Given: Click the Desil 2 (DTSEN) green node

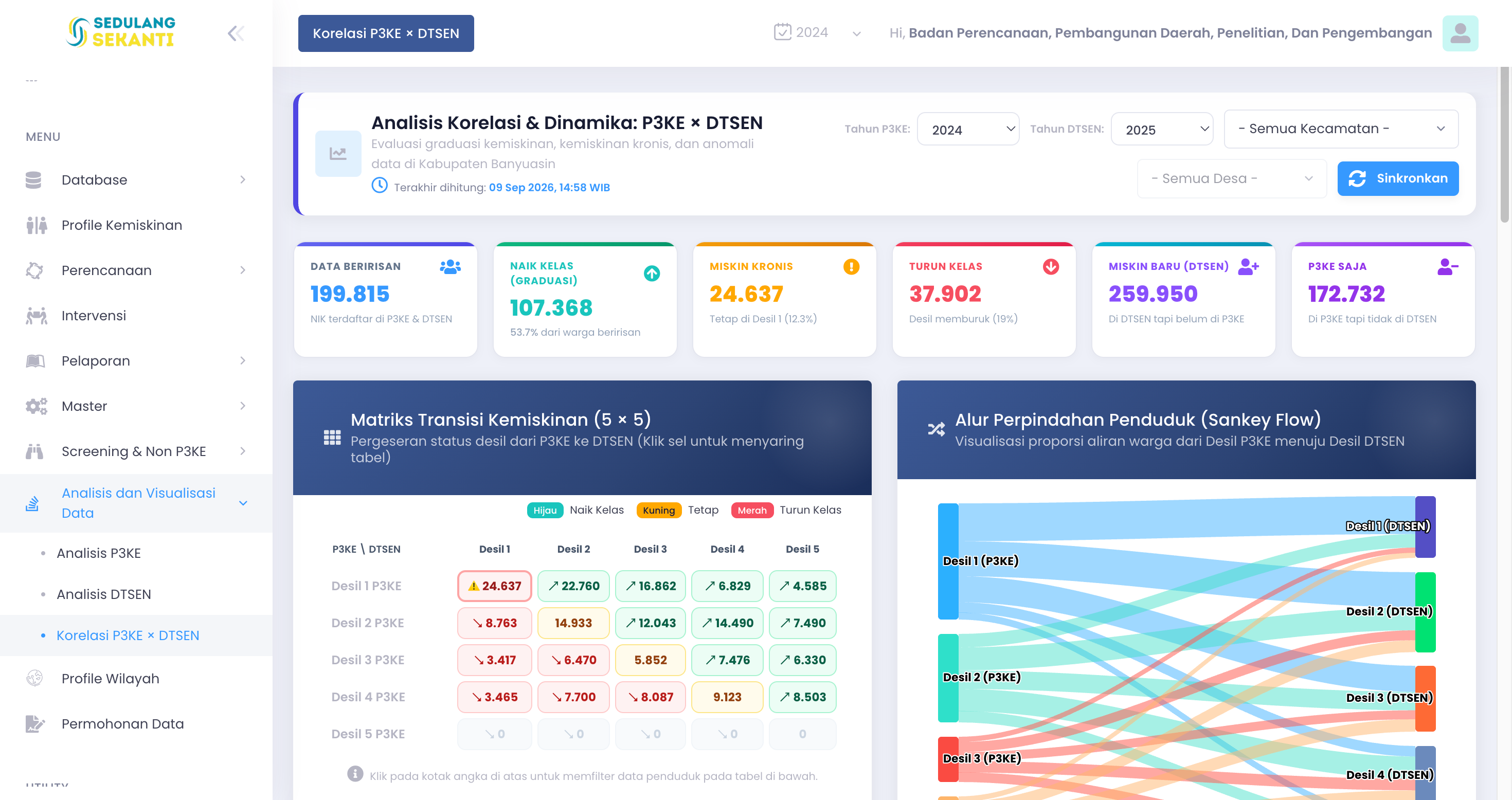Looking at the screenshot, I should [1425, 612].
